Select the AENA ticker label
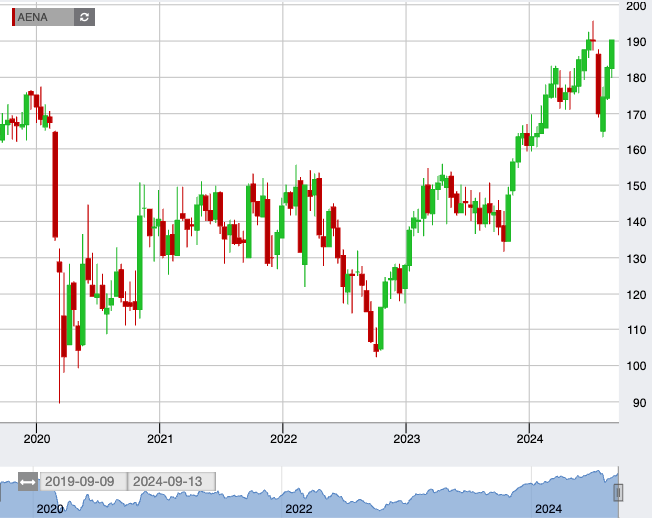 tap(33, 17)
